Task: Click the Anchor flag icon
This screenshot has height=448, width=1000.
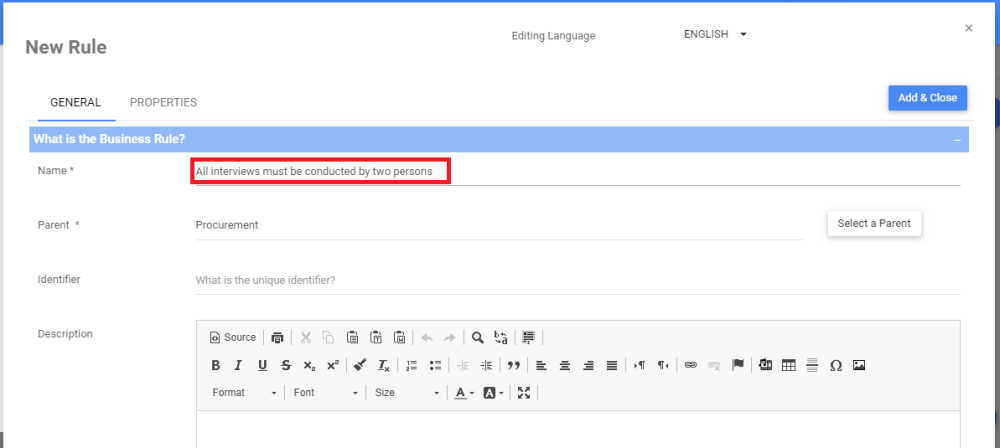Action: pos(738,366)
